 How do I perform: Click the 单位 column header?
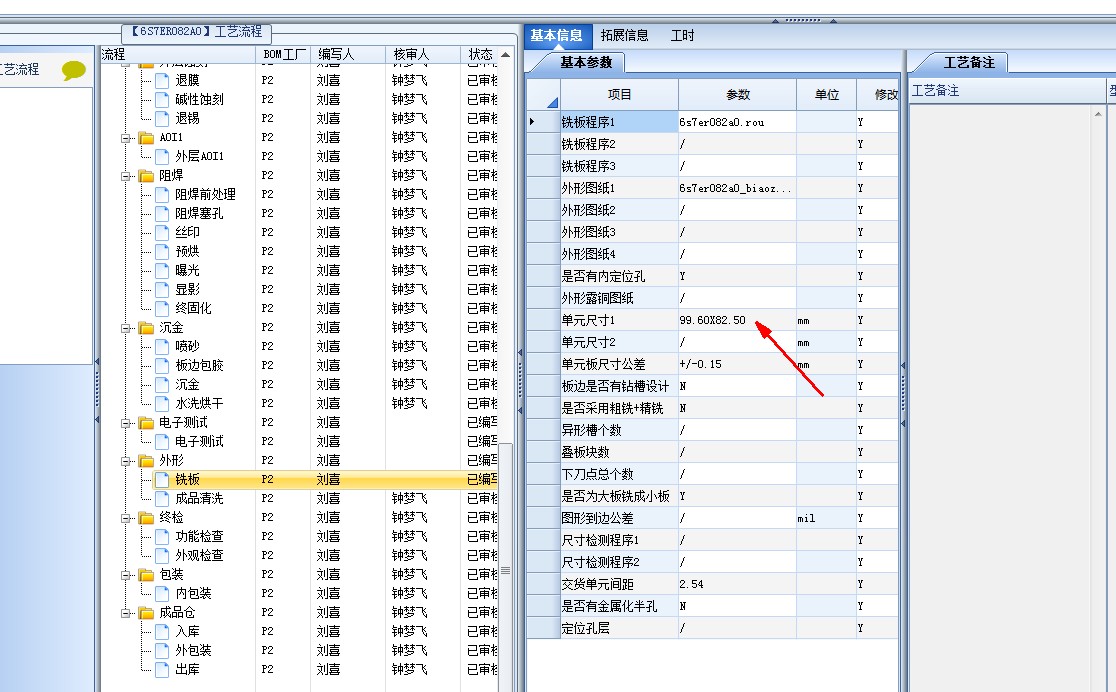click(x=826, y=95)
